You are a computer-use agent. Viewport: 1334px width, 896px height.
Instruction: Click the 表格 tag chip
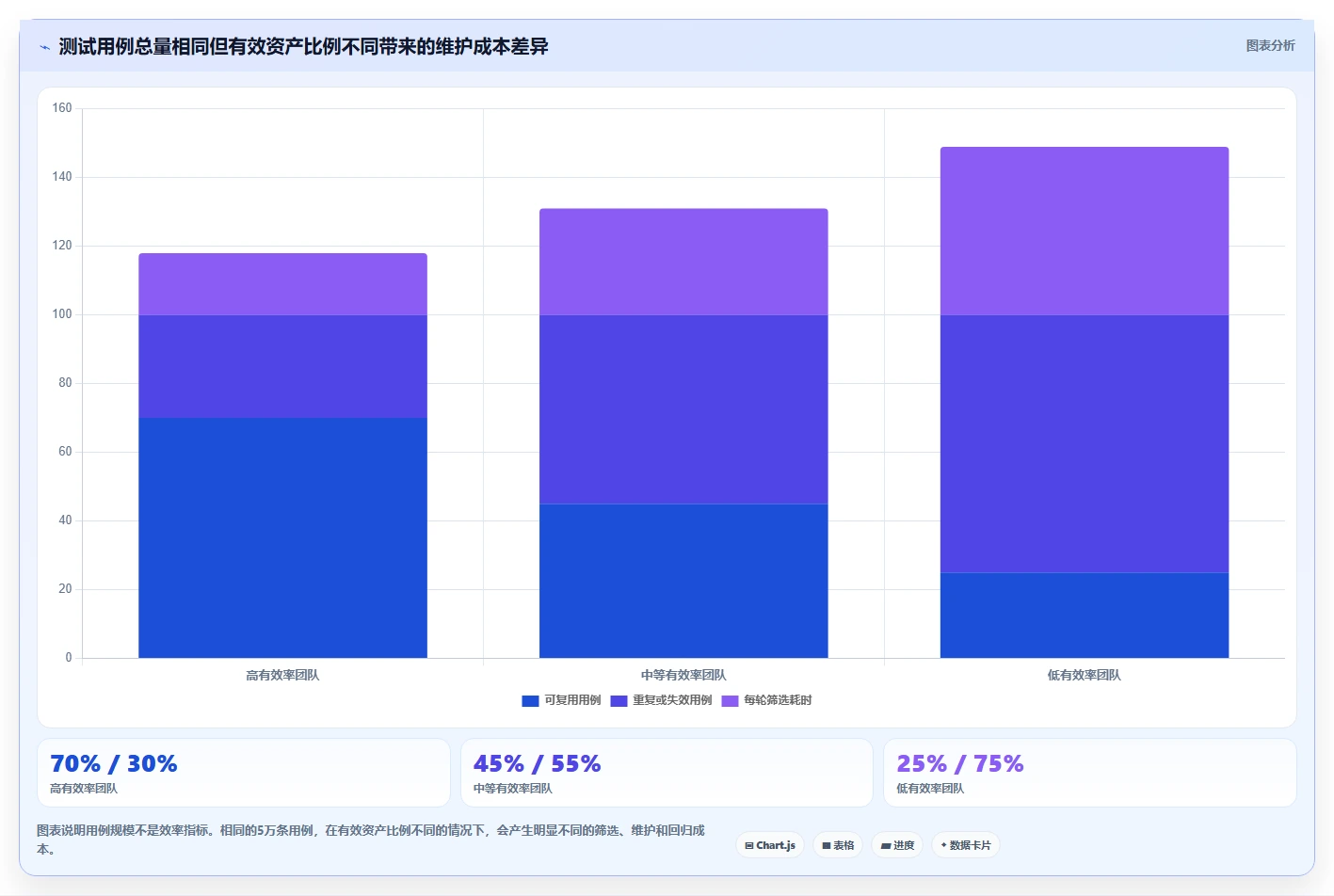pos(838,845)
